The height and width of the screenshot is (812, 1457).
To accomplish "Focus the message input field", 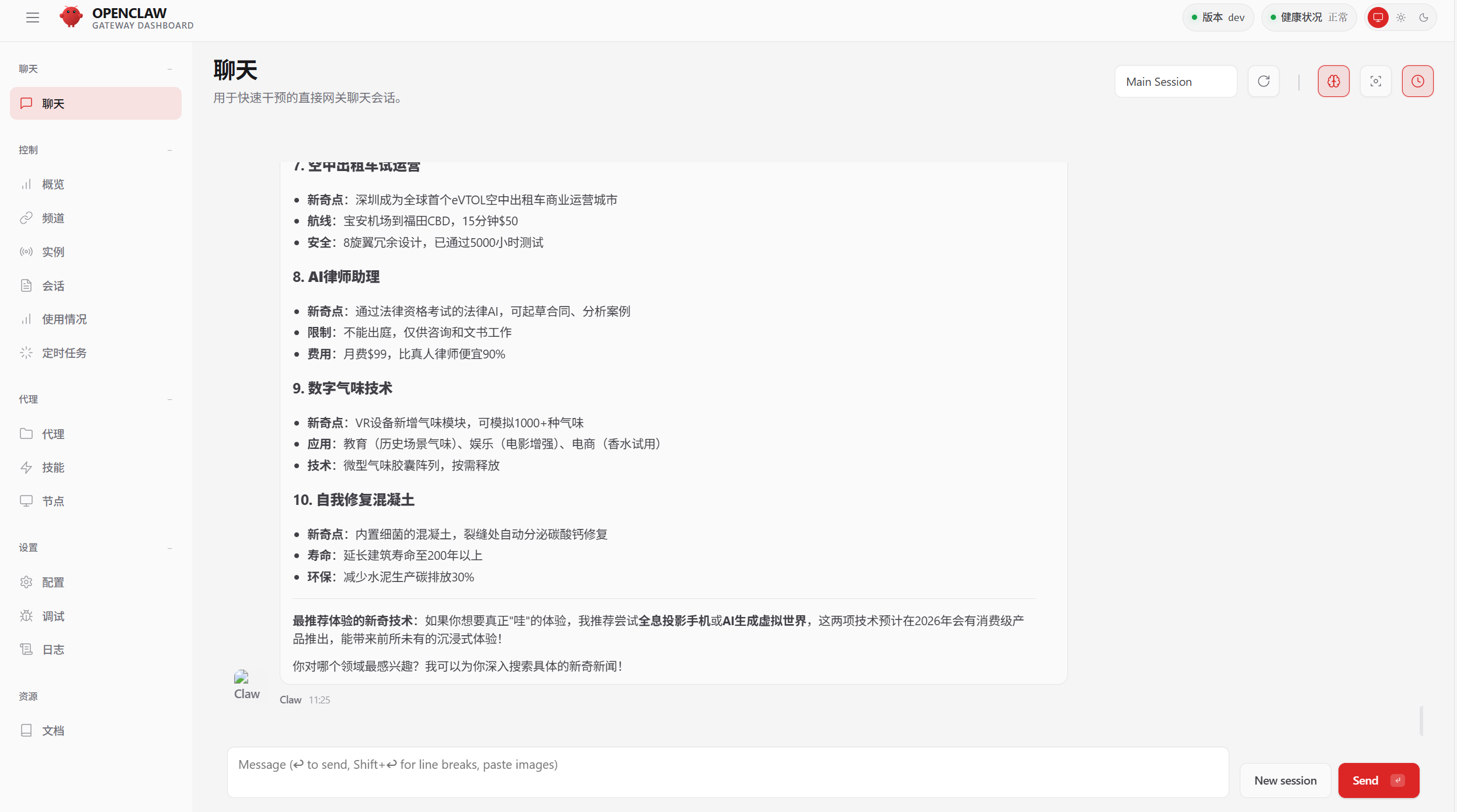I will click(x=727, y=772).
